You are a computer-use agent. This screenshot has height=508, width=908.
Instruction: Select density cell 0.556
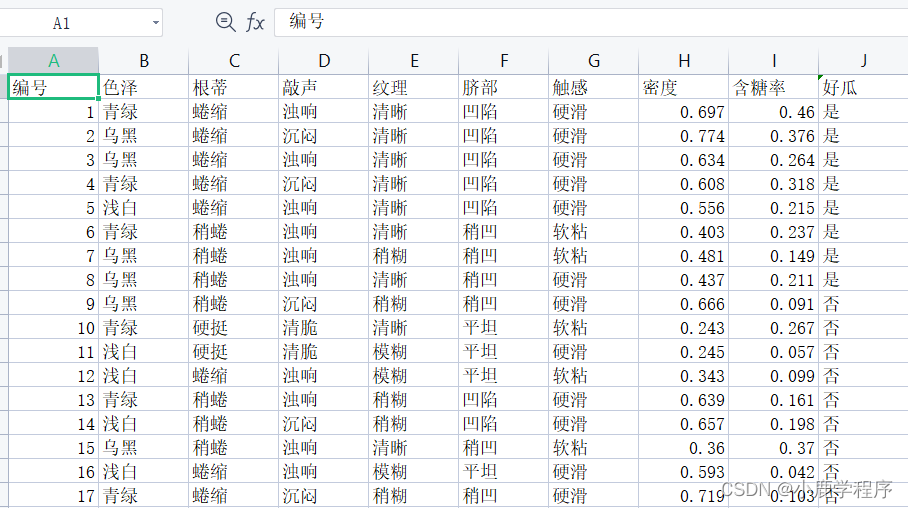pyautogui.click(x=684, y=207)
